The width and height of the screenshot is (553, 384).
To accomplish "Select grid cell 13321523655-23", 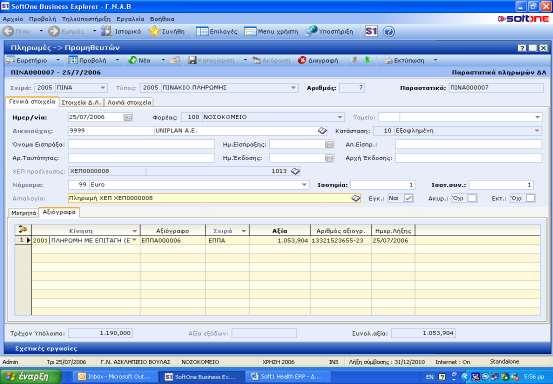I will pyautogui.click(x=341, y=240).
